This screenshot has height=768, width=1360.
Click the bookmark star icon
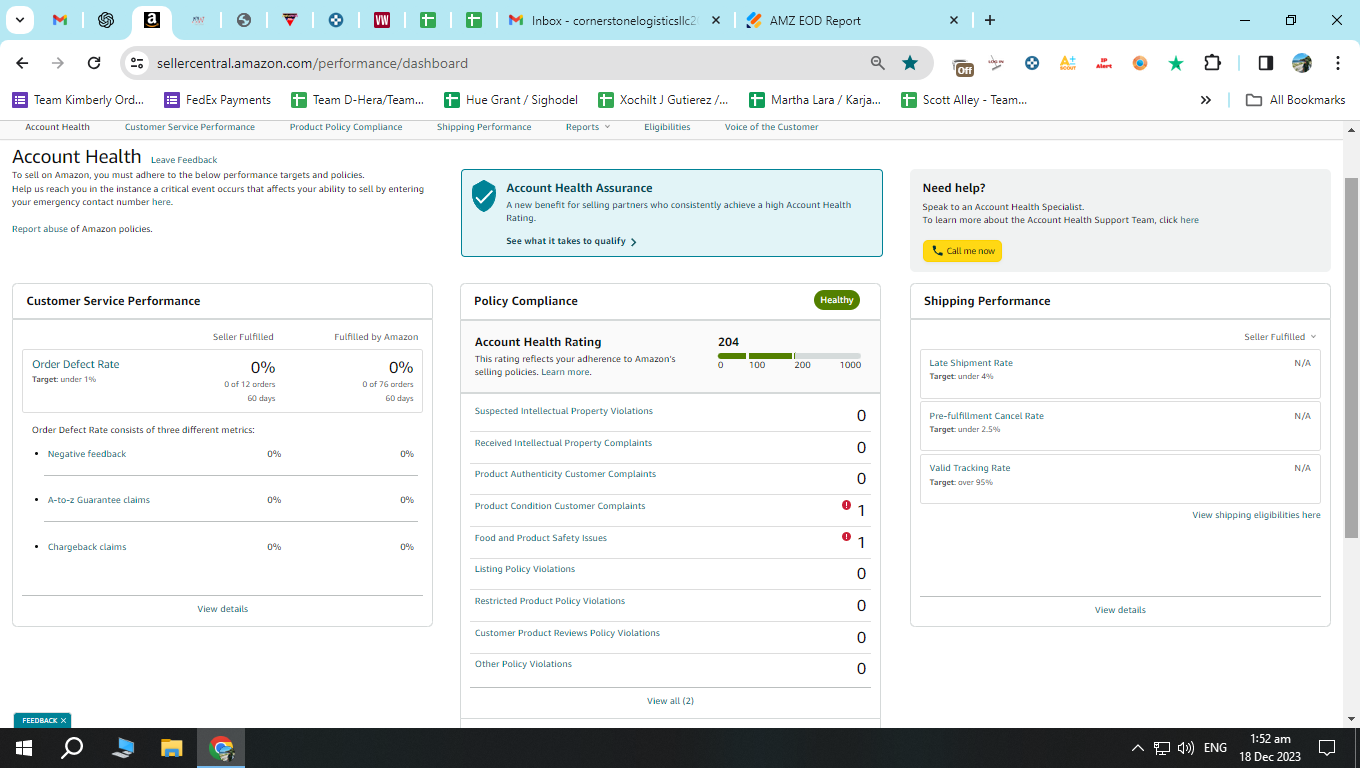point(910,63)
